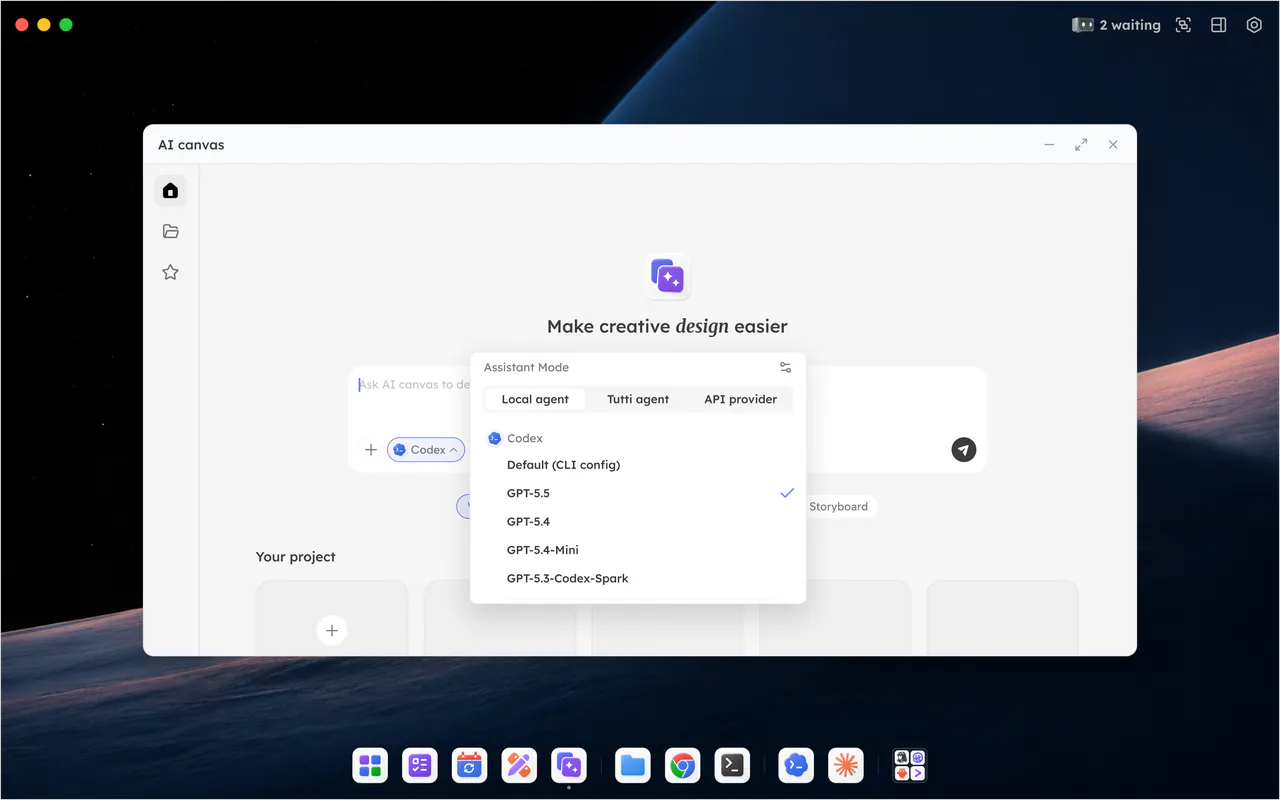Click the Storyboard suggestion chip

pos(838,507)
